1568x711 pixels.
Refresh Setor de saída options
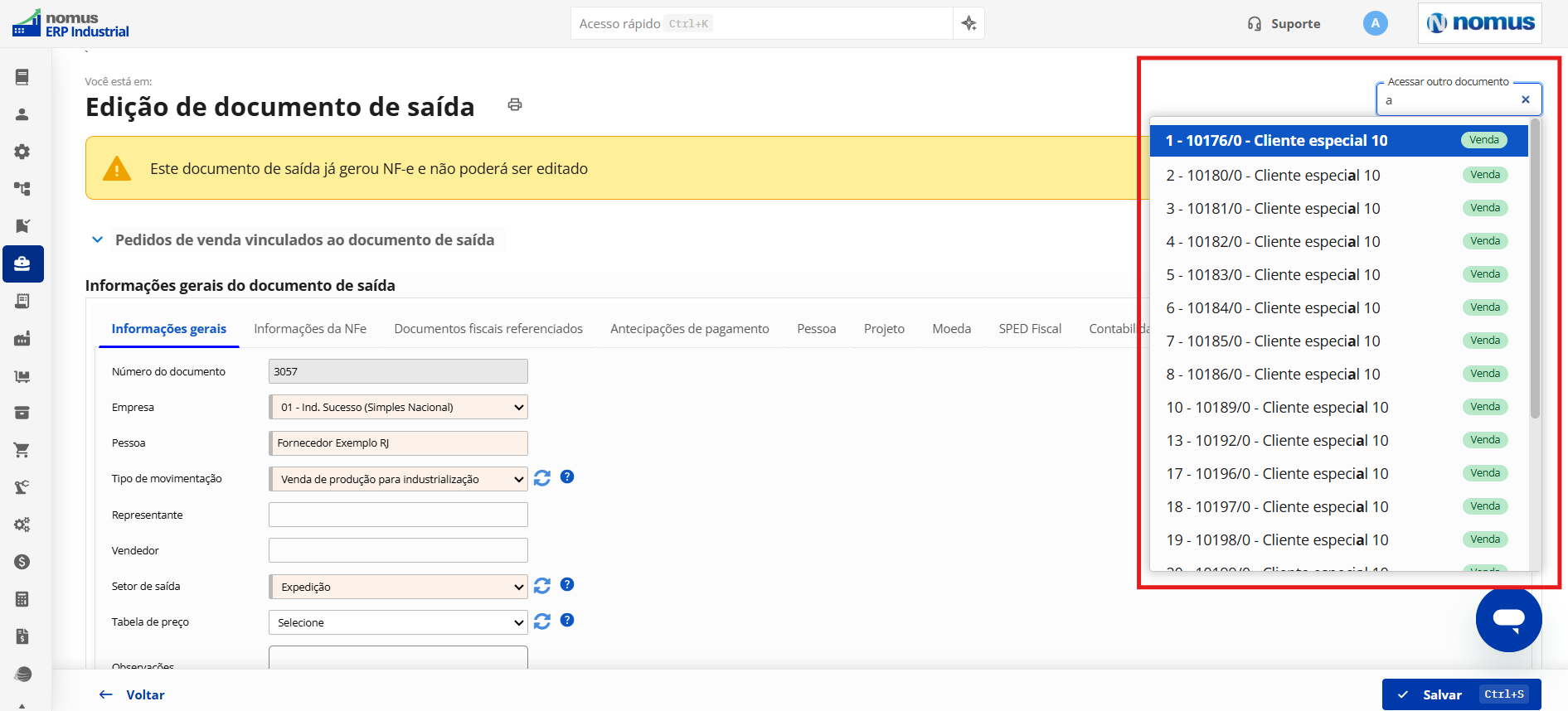tap(542, 586)
